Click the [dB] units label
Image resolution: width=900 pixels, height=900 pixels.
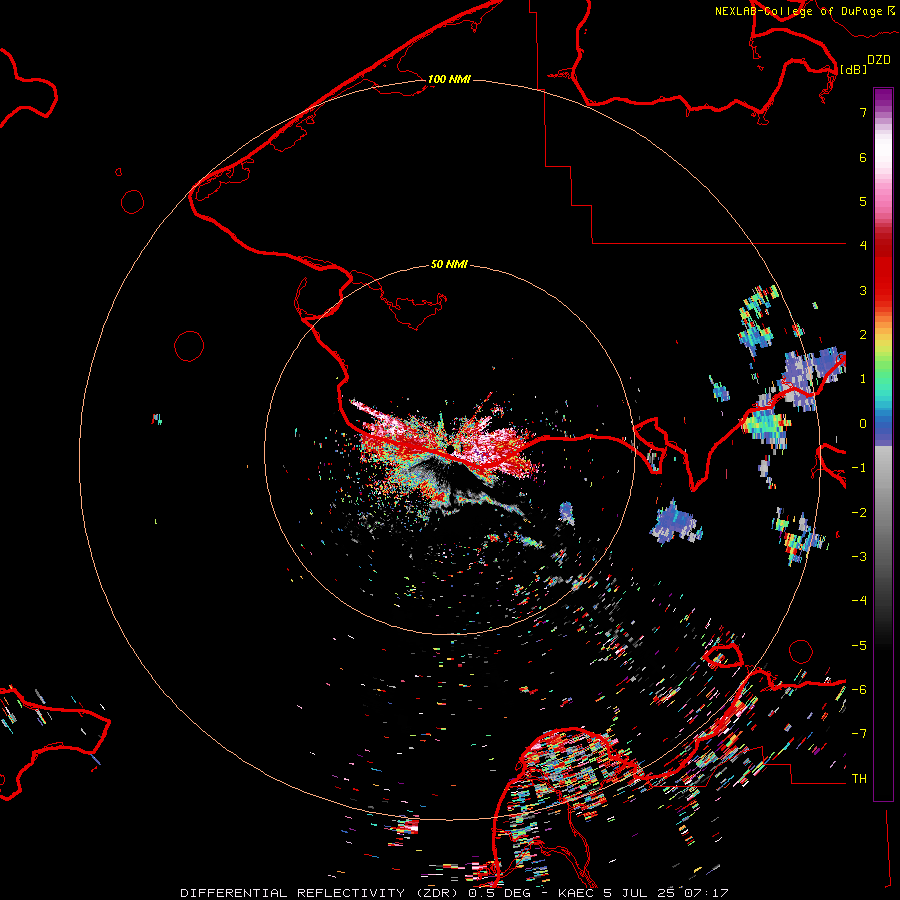point(853,69)
